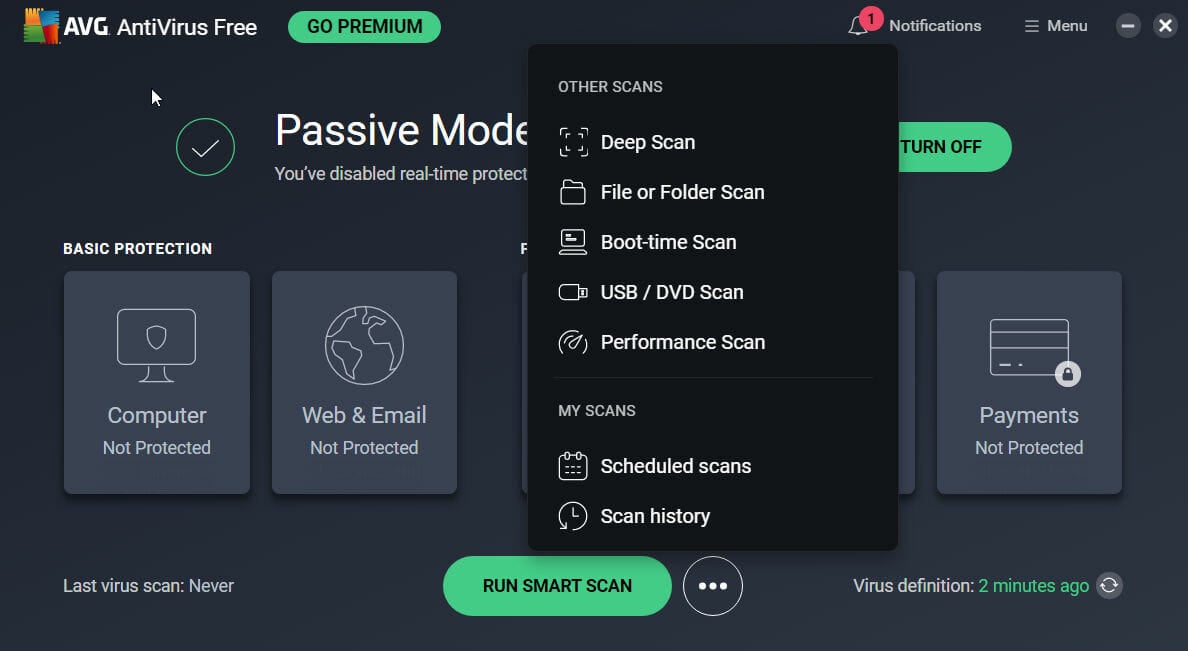
Task: Click the Boot-time Scan laptop icon
Action: pyautogui.click(x=573, y=242)
